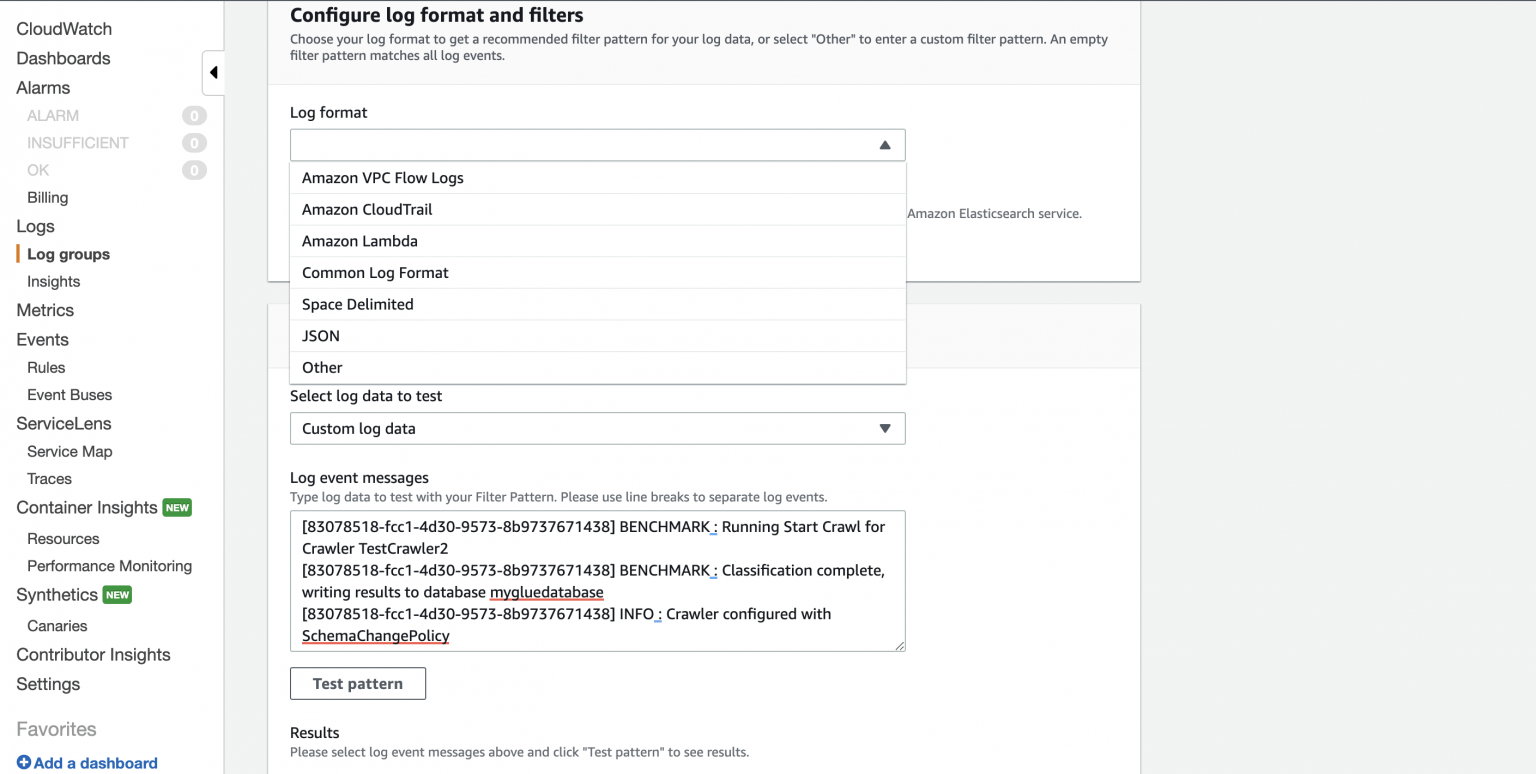Image resolution: width=1536 pixels, height=774 pixels.
Task: Click the orange indicator beside Log groups
Action: point(17,253)
